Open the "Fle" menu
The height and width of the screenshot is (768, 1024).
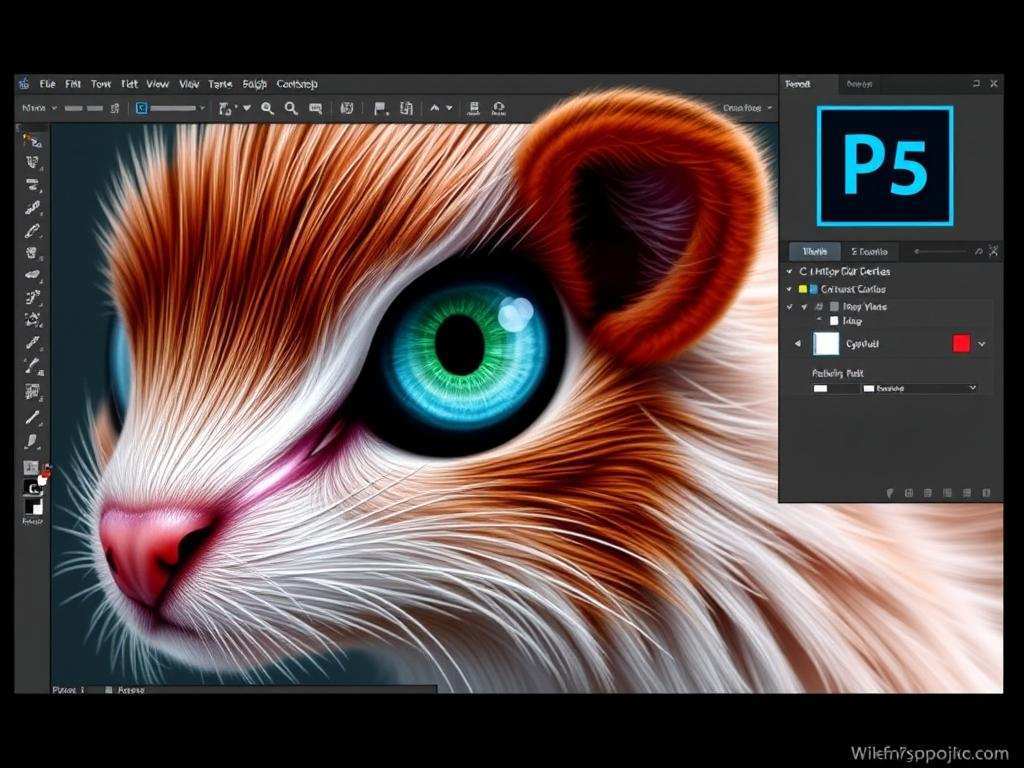(x=47, y=84)
